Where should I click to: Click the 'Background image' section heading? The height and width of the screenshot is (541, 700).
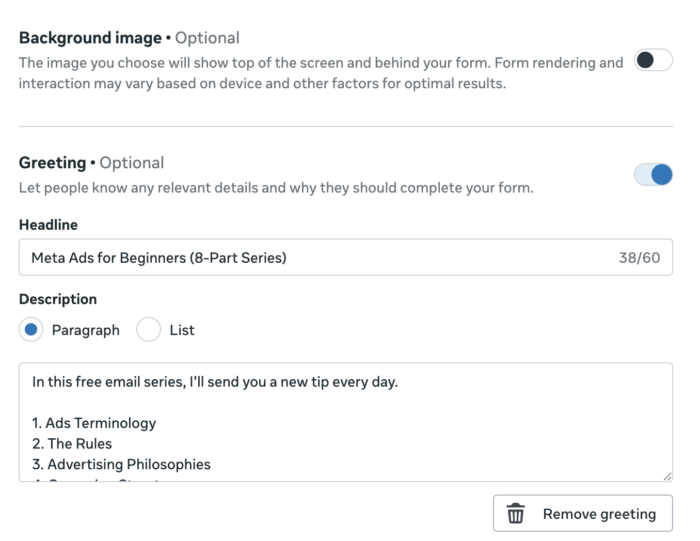(x=90, y=38)
